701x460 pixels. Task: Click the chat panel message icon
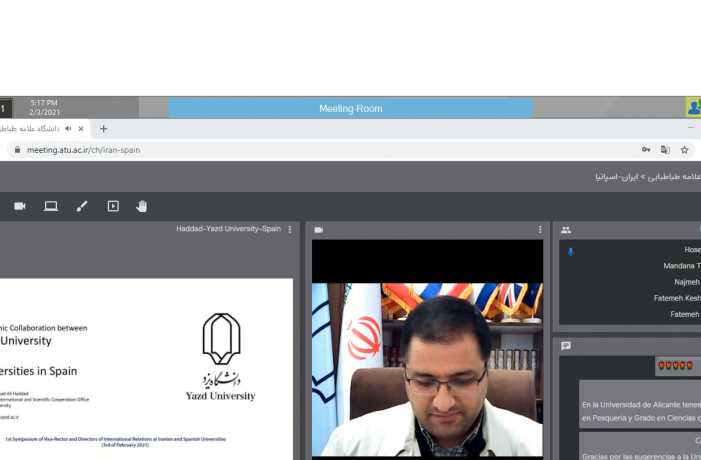566,346
